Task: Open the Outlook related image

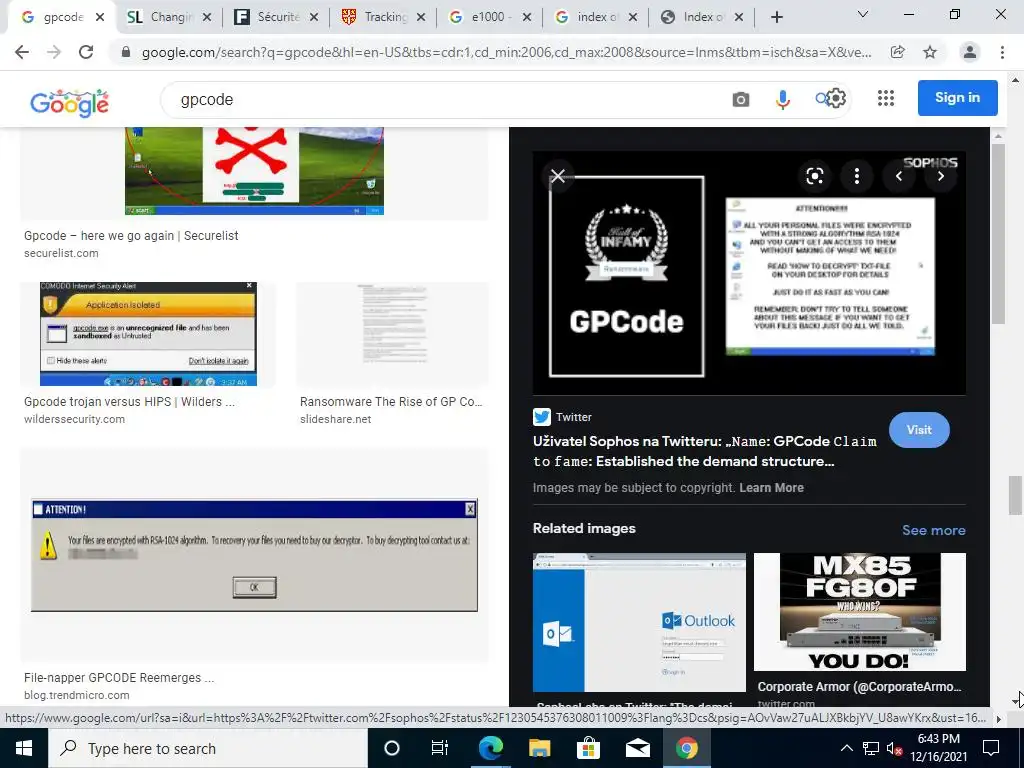Action: [639, 622]
